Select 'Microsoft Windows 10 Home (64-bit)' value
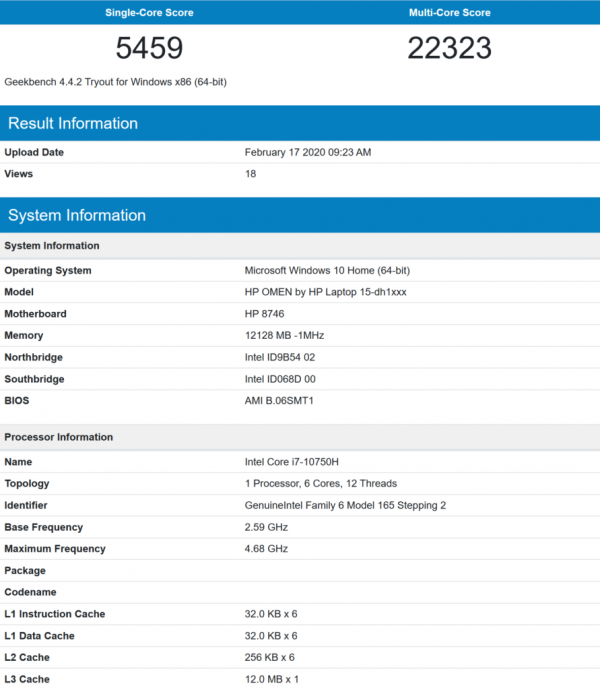The image size is (600, 690). [327, 271]
